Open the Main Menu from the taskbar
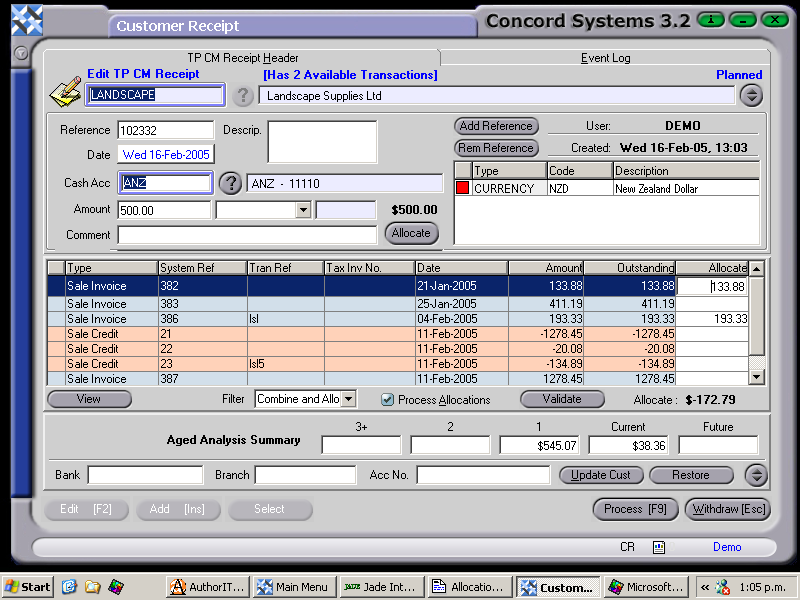The height and width of the screenshot is (600, 800). (x=293, y=588)
